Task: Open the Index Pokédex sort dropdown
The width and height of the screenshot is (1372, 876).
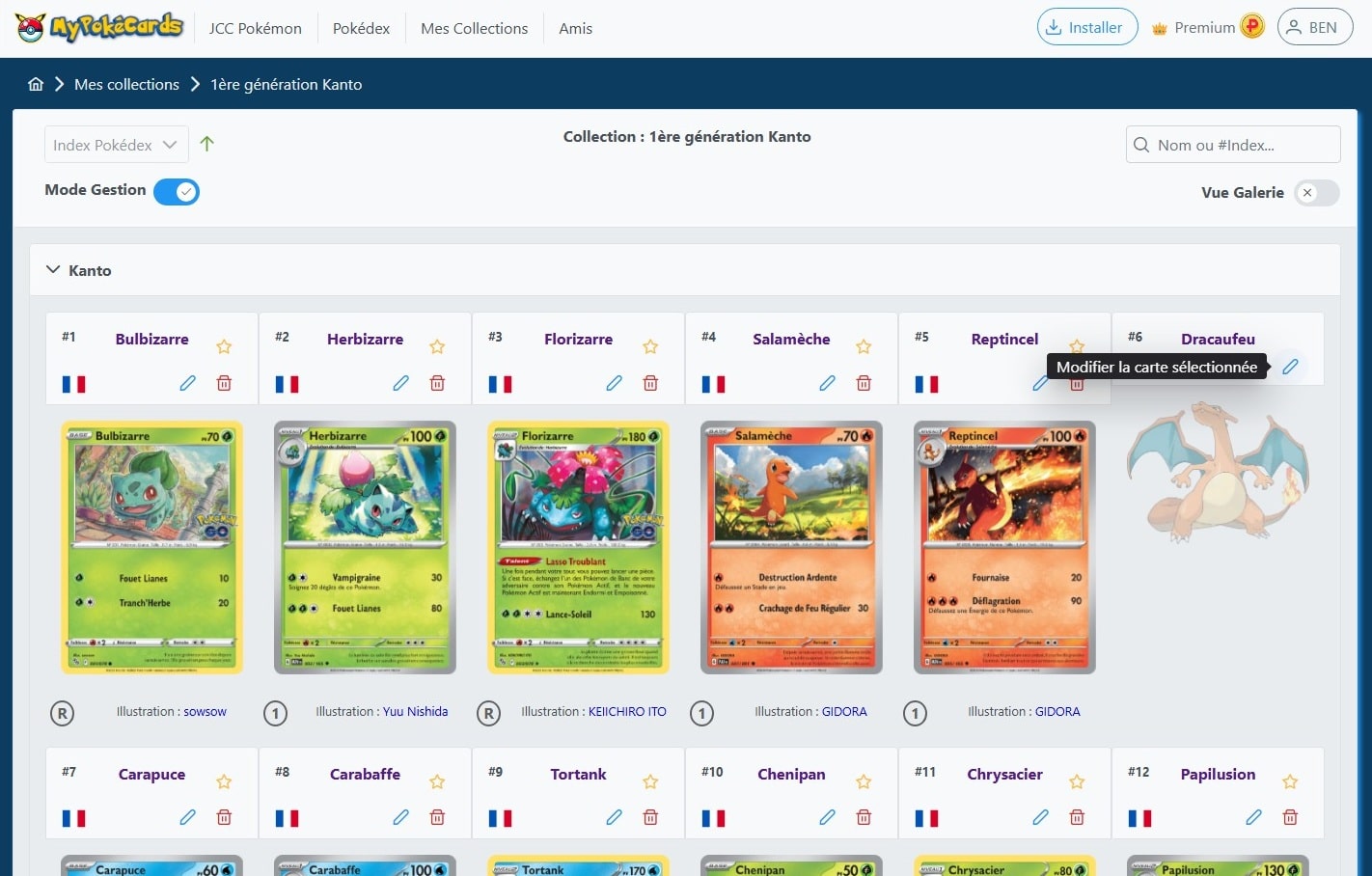Action: coord(115,144)
